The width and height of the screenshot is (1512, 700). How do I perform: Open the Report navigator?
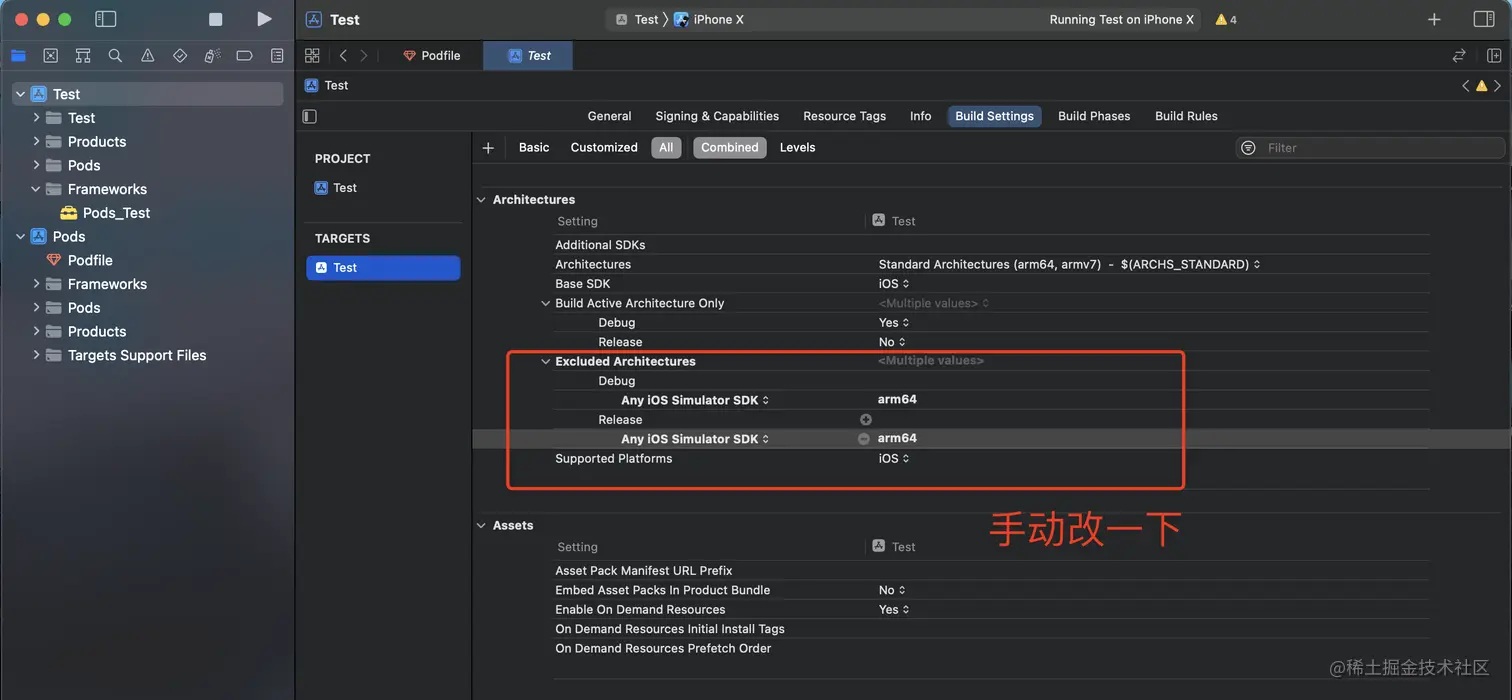277,56
